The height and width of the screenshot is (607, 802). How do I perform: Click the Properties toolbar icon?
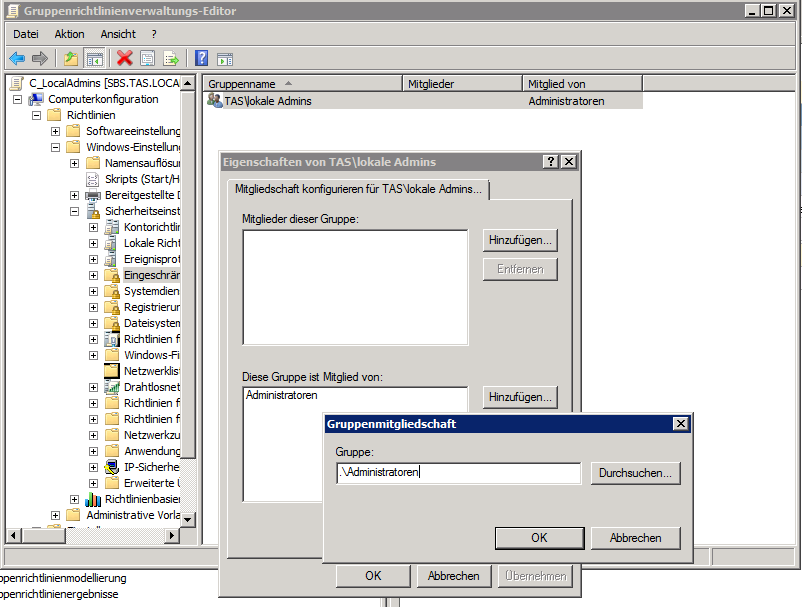[148, 59]
